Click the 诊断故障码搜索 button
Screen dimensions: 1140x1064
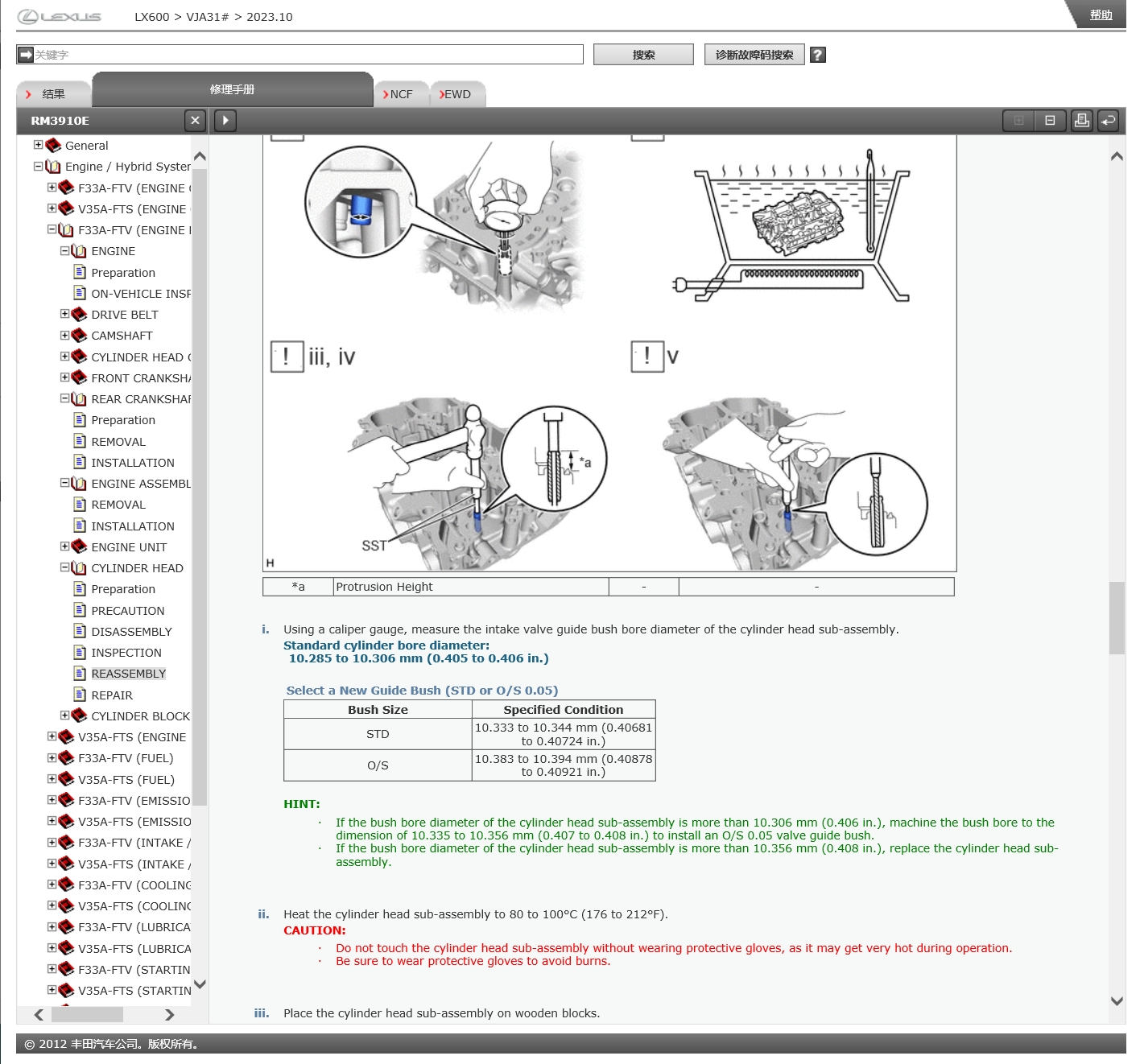(x=754, y=55)
